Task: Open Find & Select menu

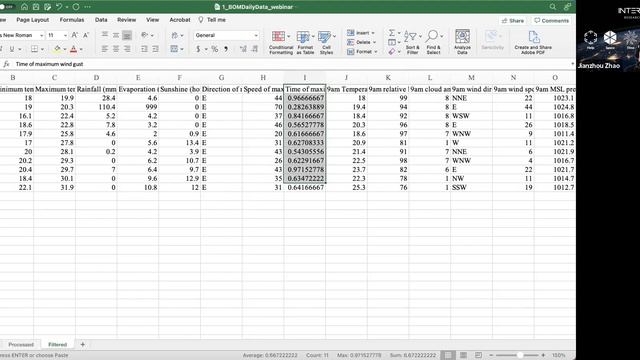Action: click(433, 42)
